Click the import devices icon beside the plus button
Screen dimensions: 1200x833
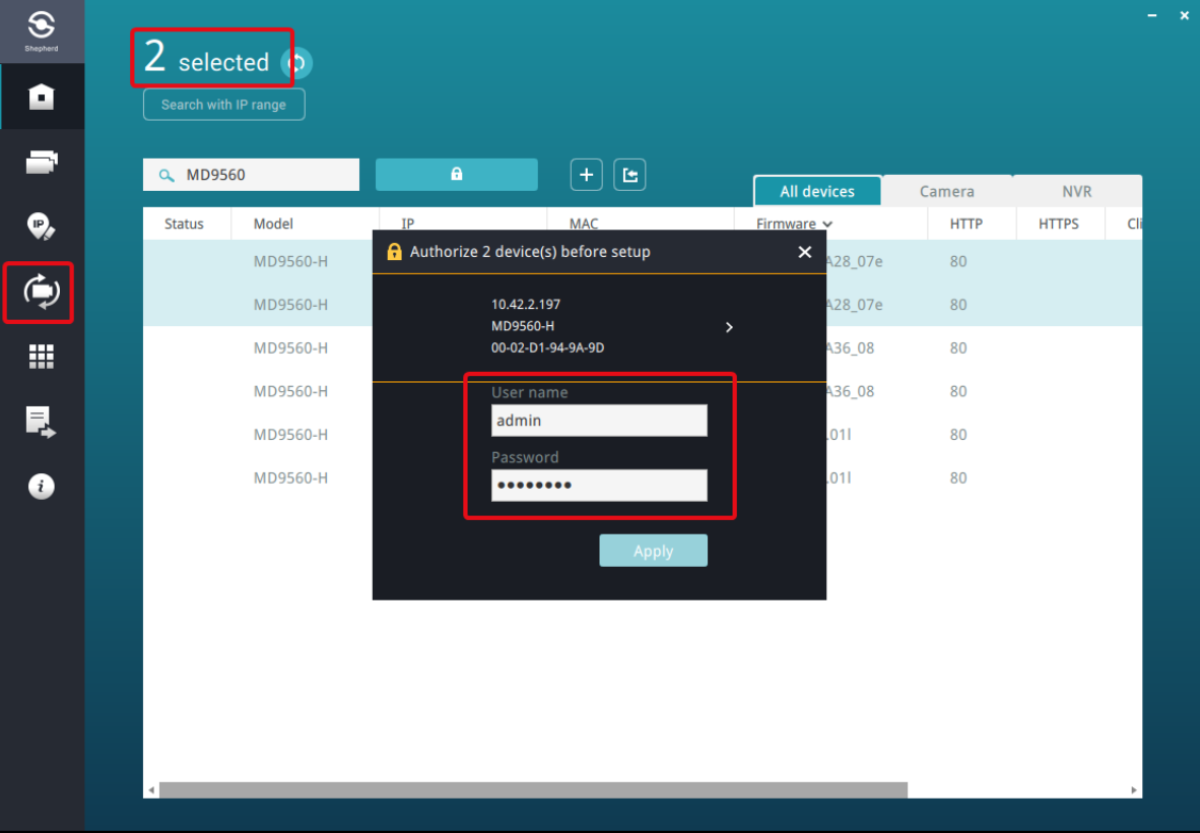pyautogui.click(x=629, y=174)
